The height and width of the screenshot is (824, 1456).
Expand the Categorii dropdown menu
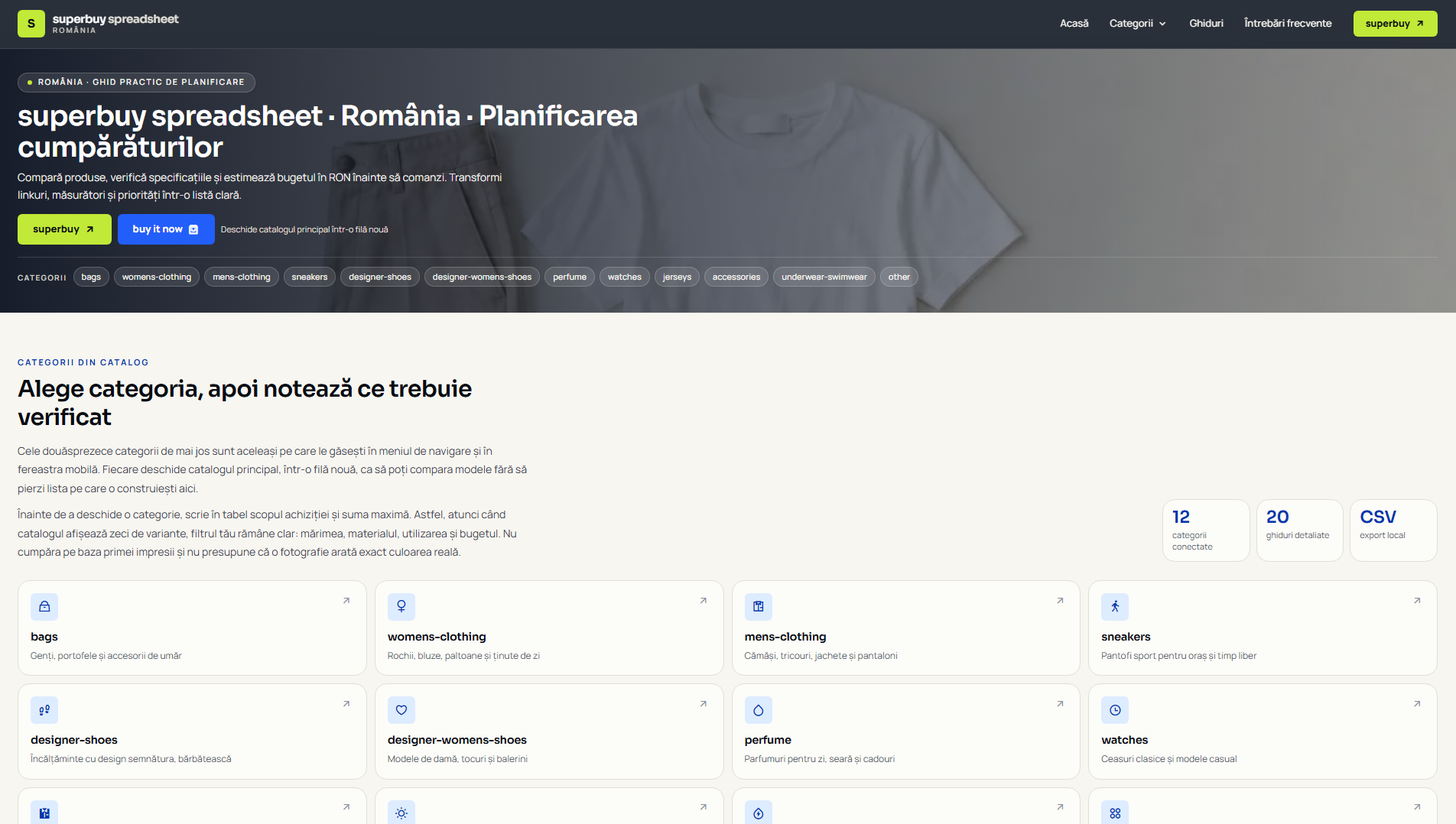coord(1138,24)
